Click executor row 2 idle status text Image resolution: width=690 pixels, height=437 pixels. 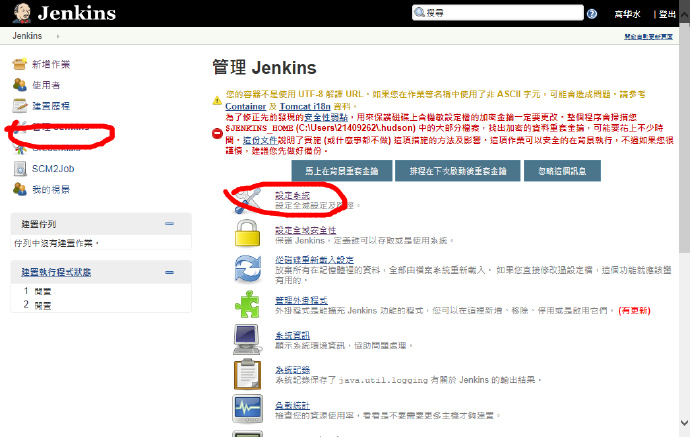[43, 305]
